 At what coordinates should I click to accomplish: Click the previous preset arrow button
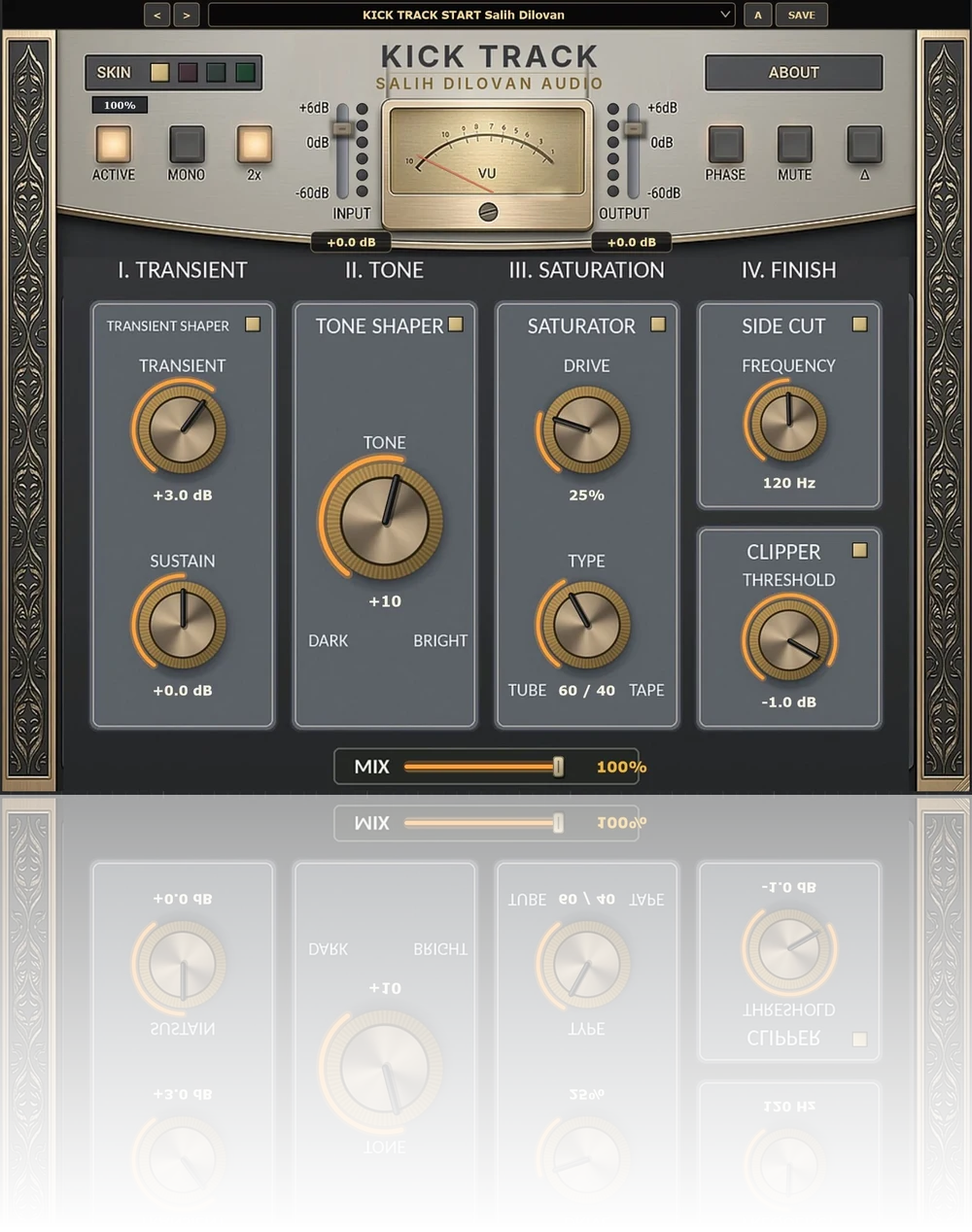pyautogui.click(x=156, y=15)
